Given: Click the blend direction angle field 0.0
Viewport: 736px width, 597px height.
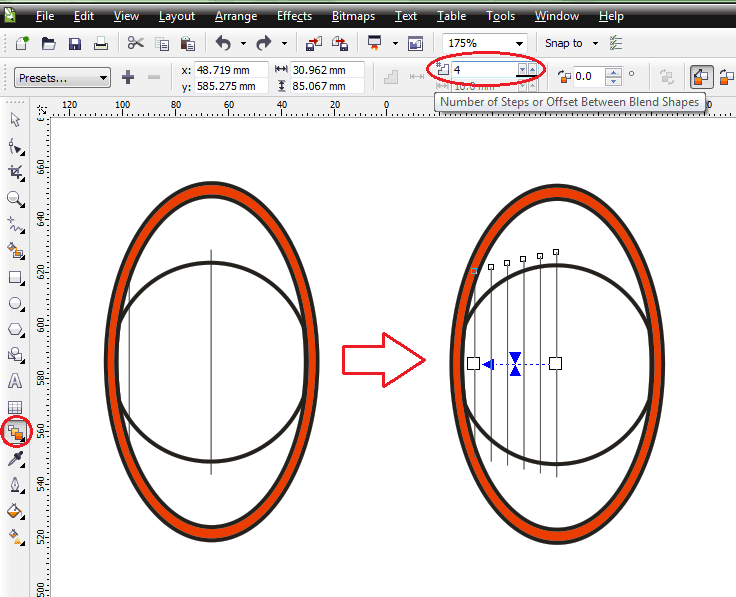Looking at the screenshot, I should click(x=589, y=77).
